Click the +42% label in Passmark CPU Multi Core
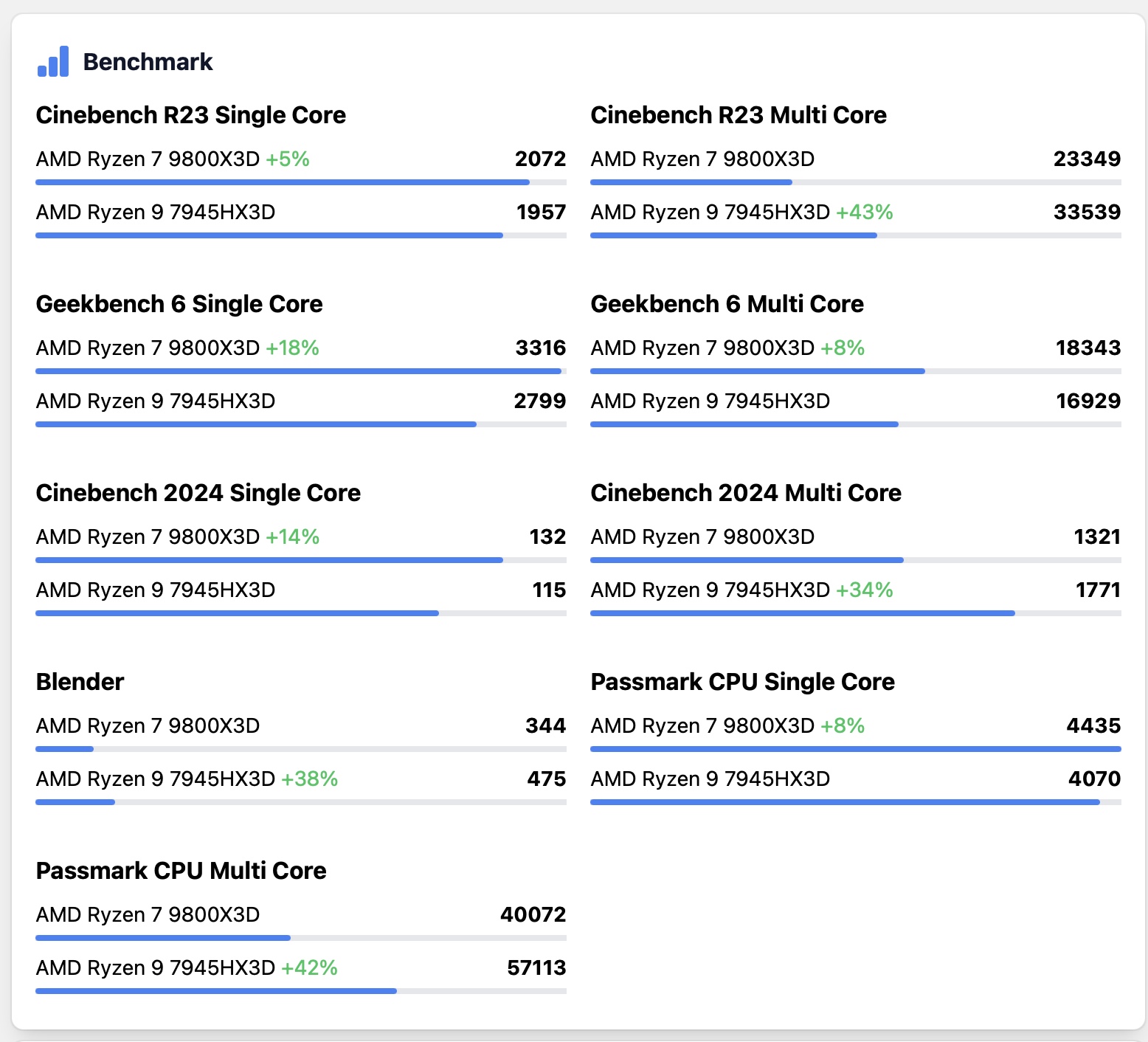The image size is (1148, 1042). [309, 968]
